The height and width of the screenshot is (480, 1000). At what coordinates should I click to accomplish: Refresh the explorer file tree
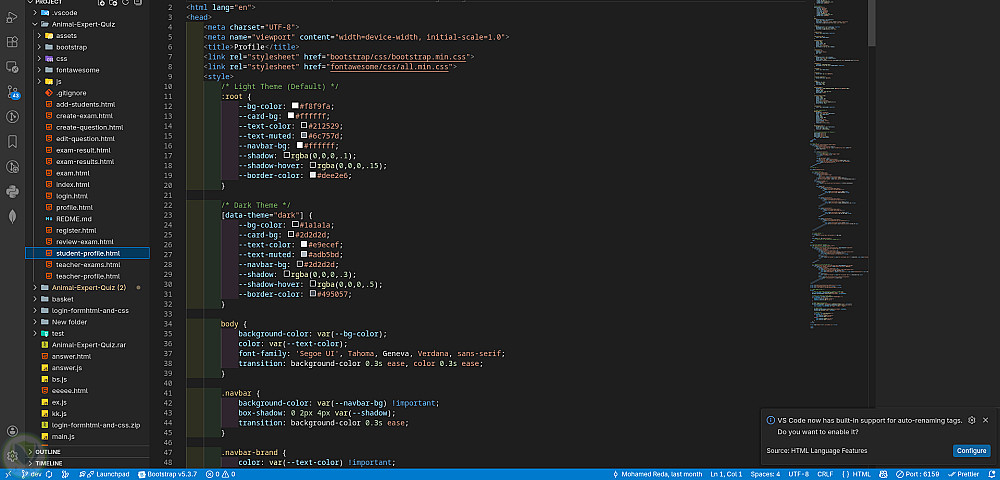click(125, 3)
